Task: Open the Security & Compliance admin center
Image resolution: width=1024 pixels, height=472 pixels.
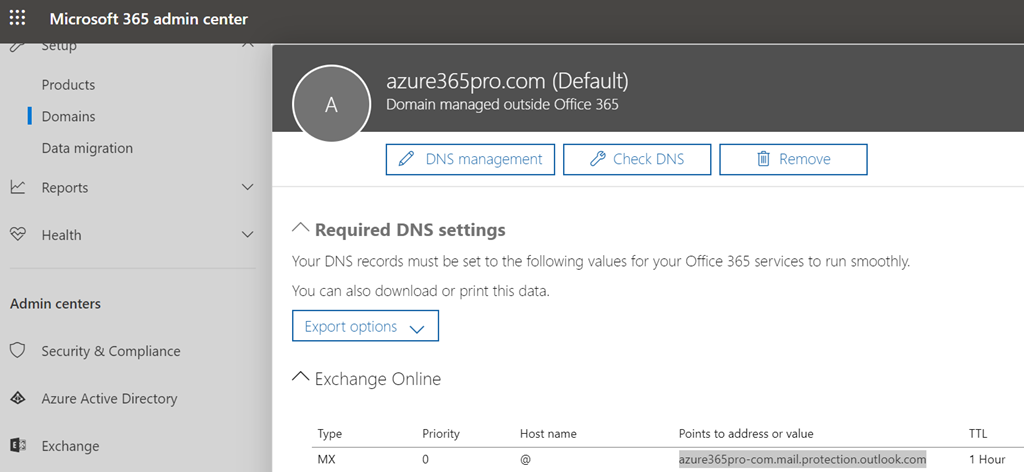Action: [111, 351]
